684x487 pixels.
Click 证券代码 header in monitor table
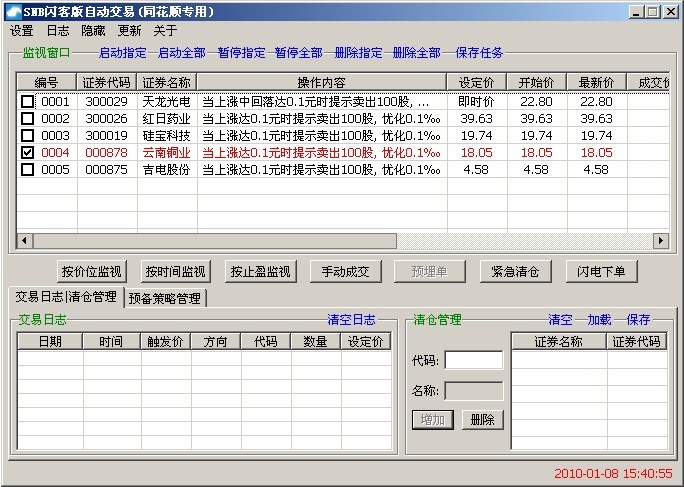[x=106, y=82]
